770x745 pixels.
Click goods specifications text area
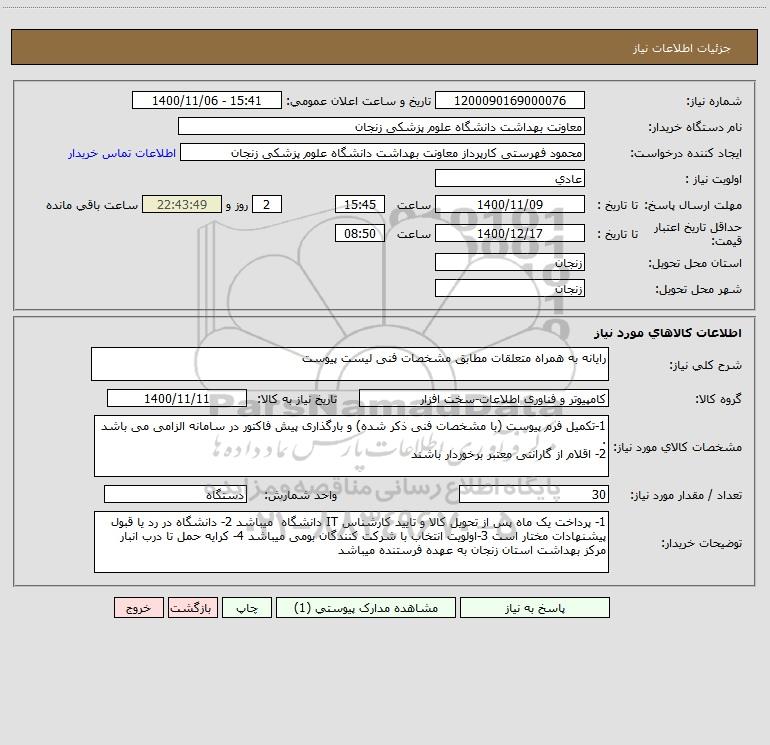point(351,446)
